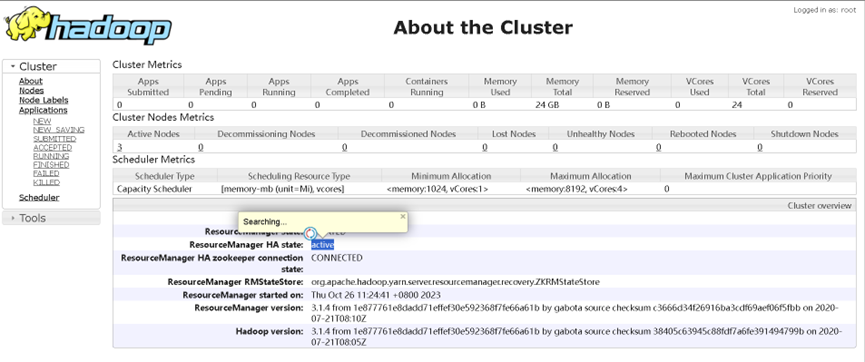Click the Rebooted Nodes count 0
This screenshot has width=865, height=362.
pyautogui.click(x=658, y=147)
